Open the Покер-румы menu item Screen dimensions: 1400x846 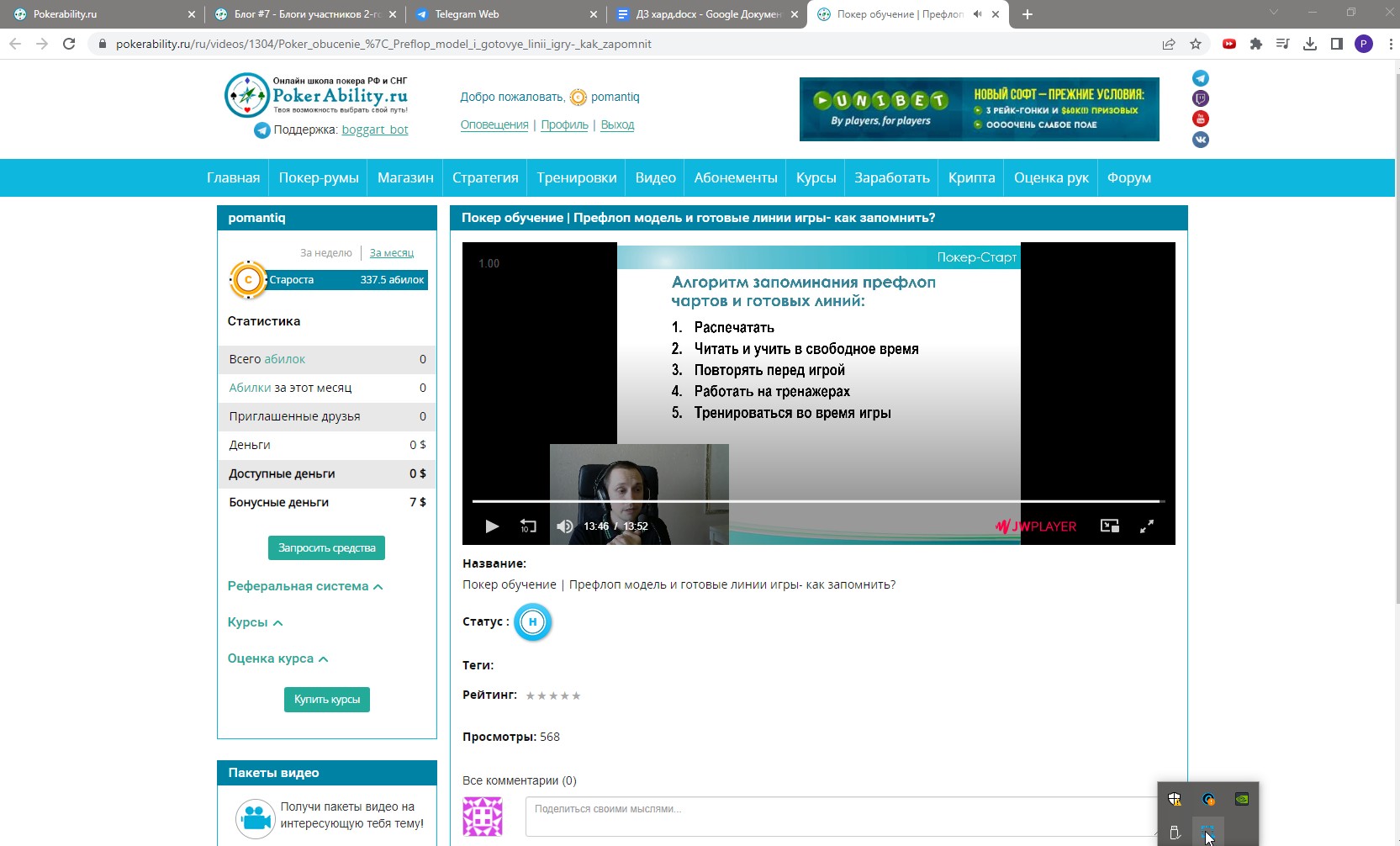(319, 177)
